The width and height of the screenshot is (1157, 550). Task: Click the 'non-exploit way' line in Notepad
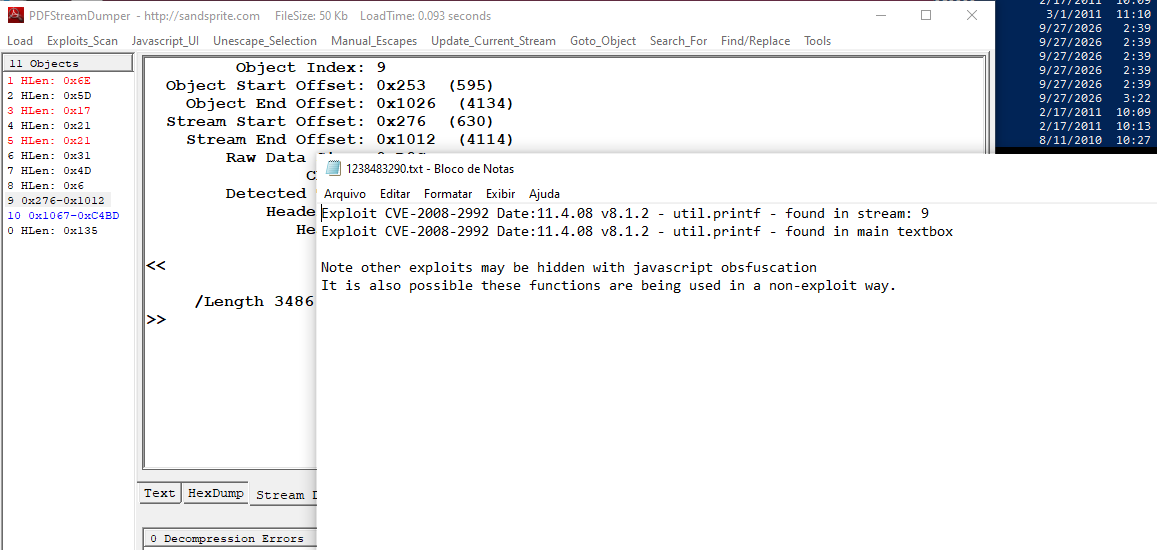[609, 285]
